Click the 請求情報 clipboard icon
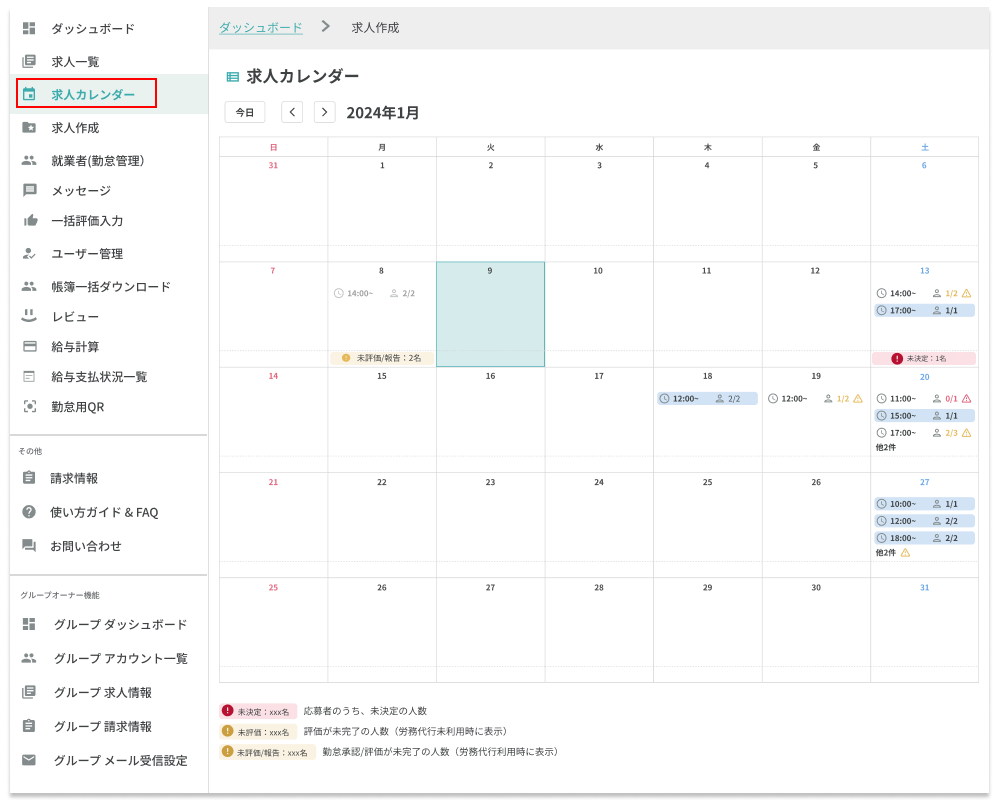This screenshot has height=800, width=1000. pyautogui.click(x=29, y=477)
